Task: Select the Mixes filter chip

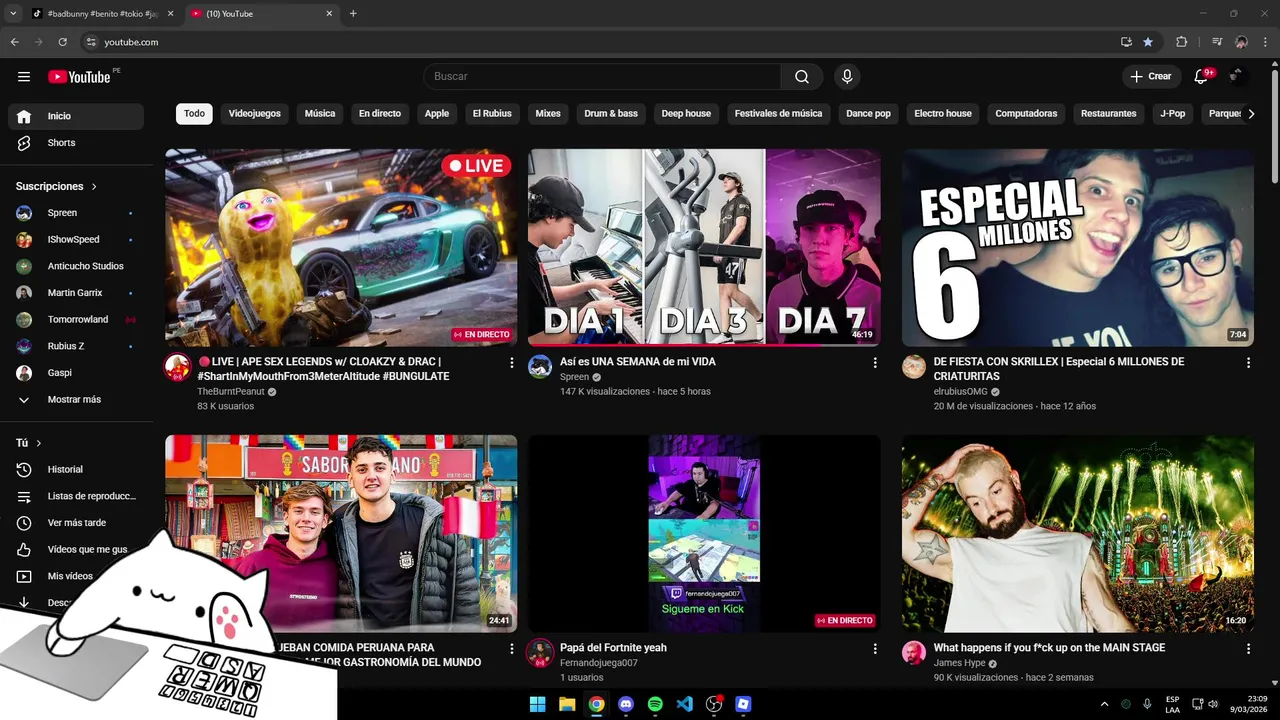Action: point(548,114)
